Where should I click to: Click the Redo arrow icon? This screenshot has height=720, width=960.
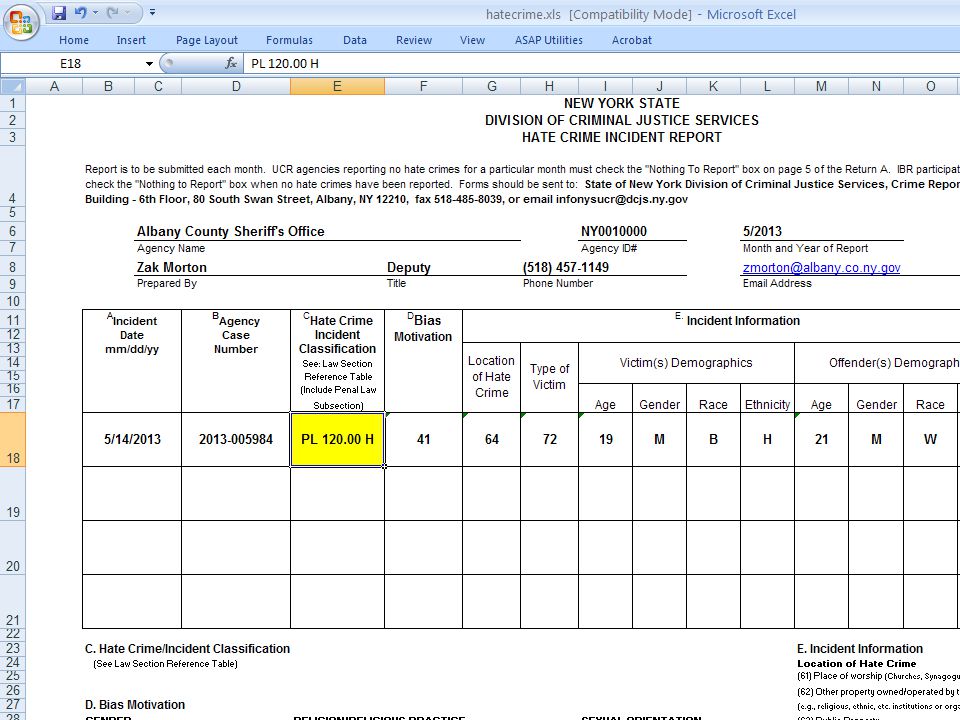[x=113, y=13]
